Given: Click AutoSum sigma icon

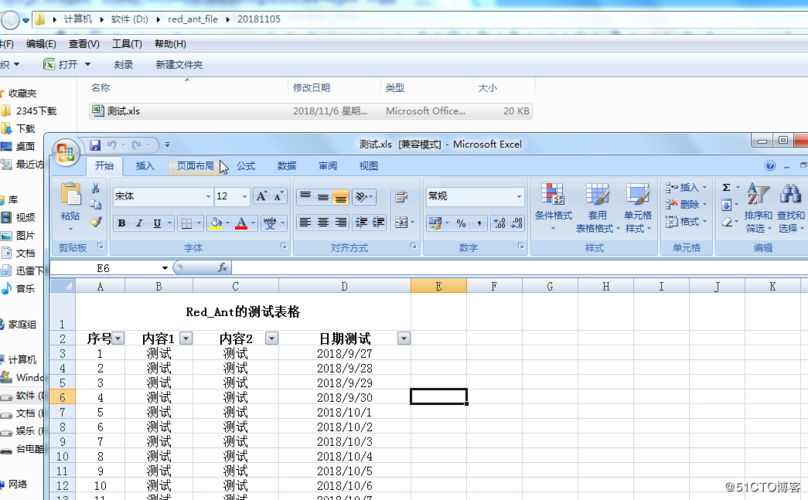Looking at the screenshot, I should click(x=727, y=188).
